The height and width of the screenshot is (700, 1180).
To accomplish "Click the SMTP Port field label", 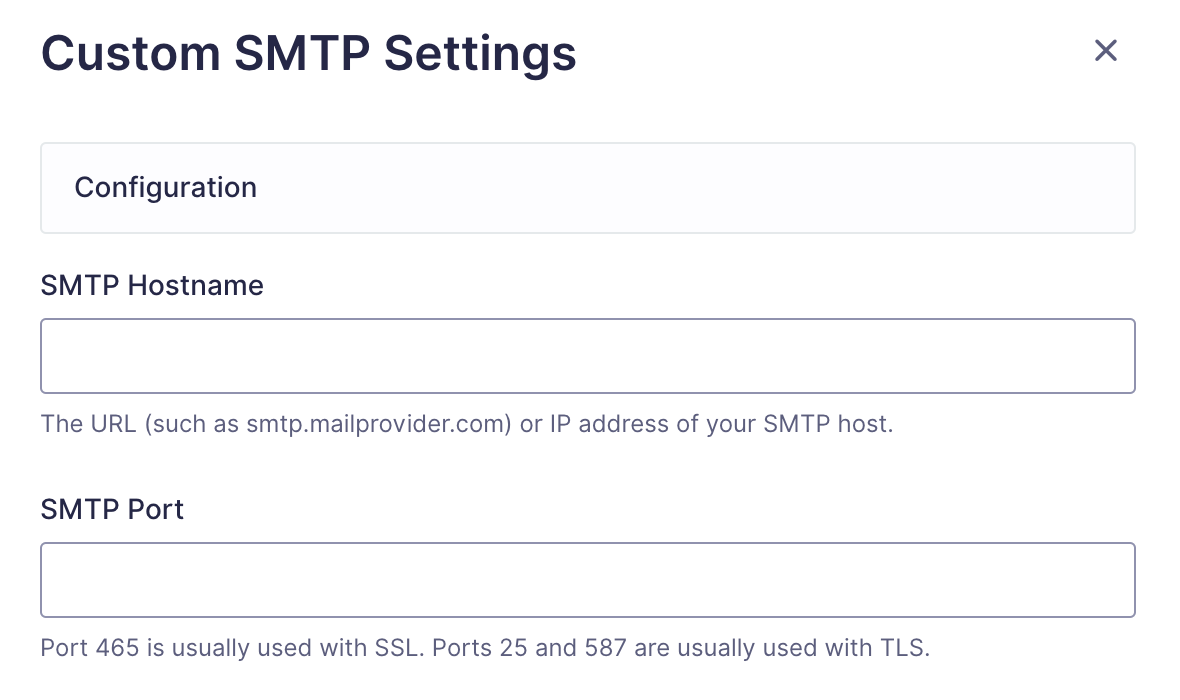I will coord(112,509).
